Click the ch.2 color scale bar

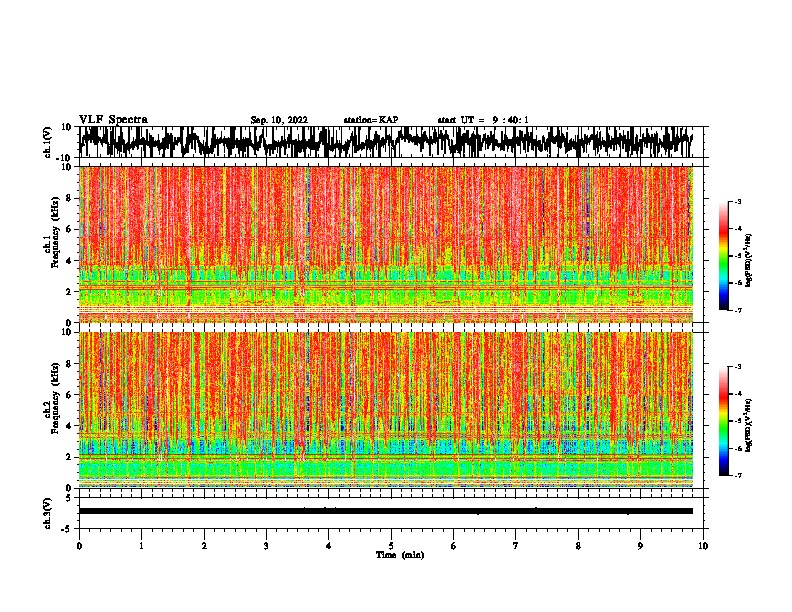click(724, 421)
